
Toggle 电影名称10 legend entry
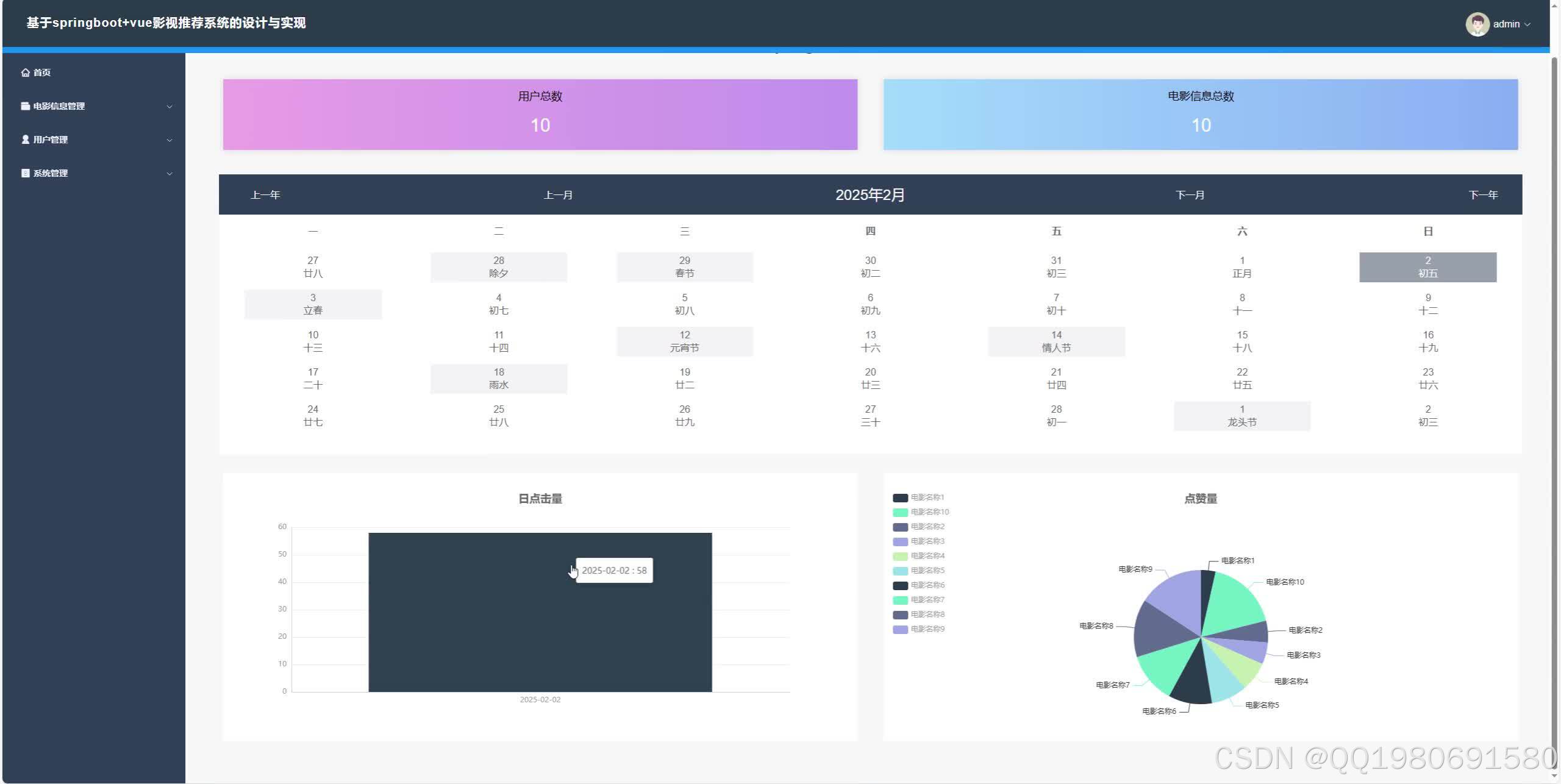pos(929,512)
